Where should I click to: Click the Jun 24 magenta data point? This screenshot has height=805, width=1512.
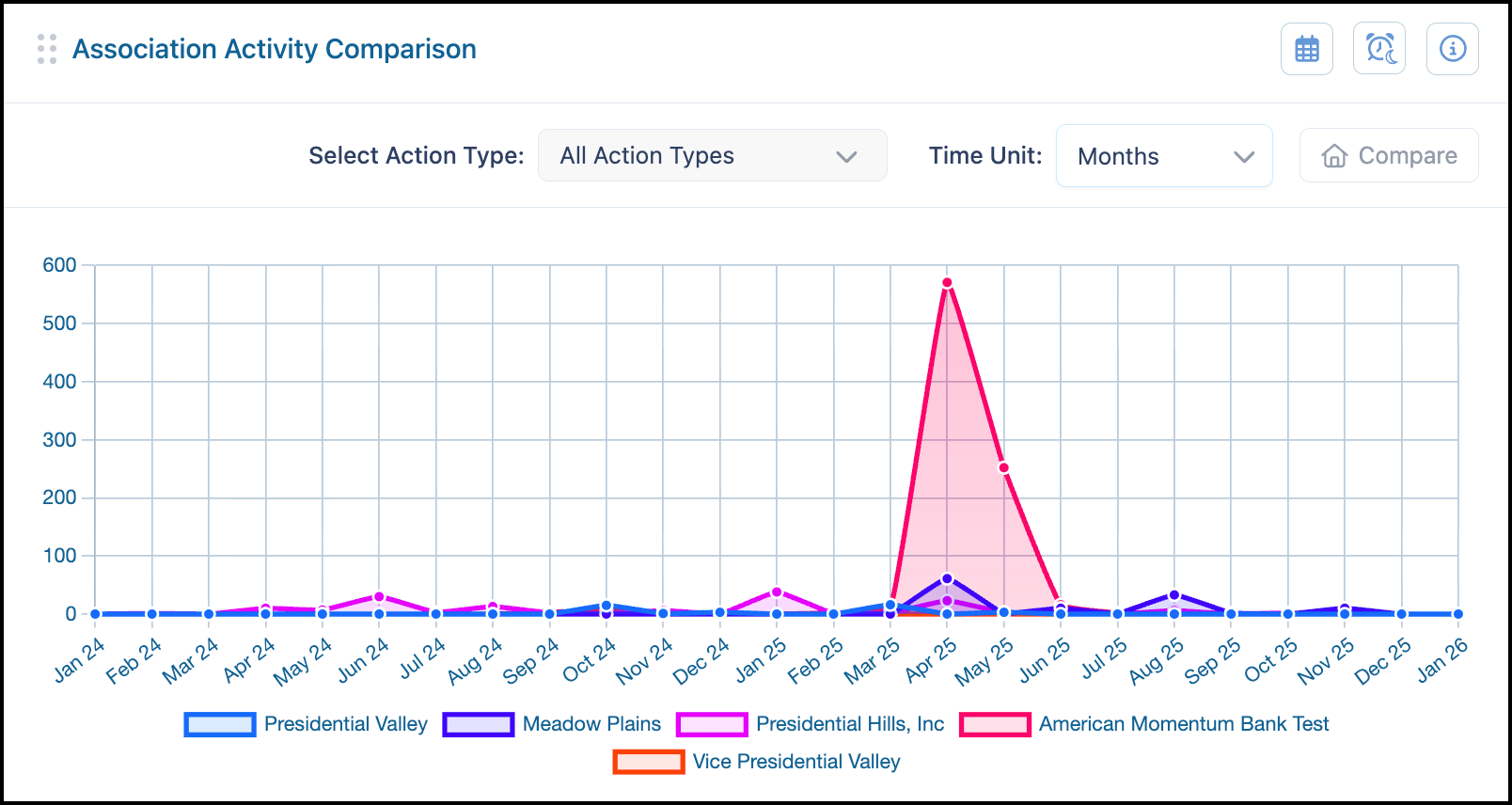click(379, 596)
